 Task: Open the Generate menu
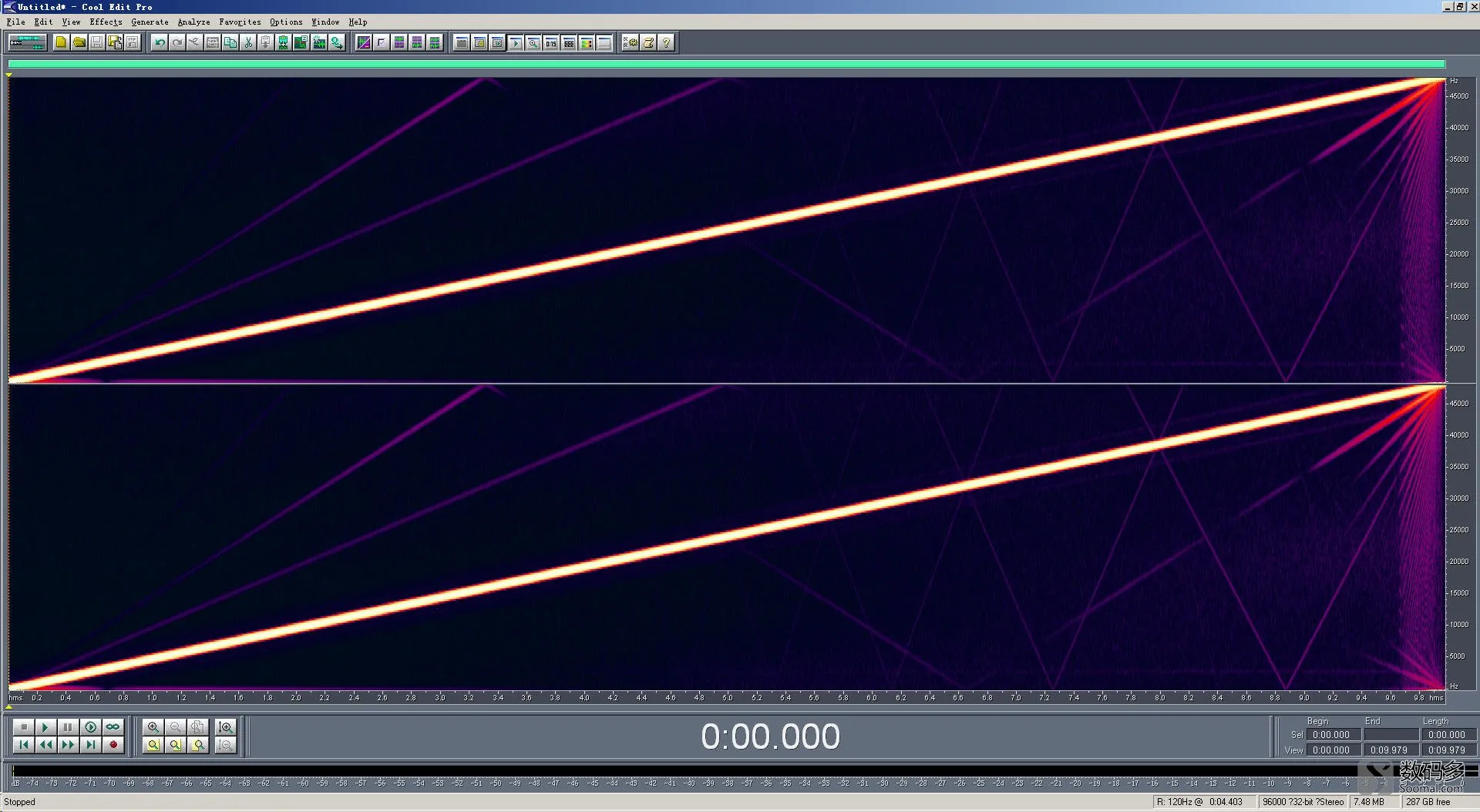point(150,22)
